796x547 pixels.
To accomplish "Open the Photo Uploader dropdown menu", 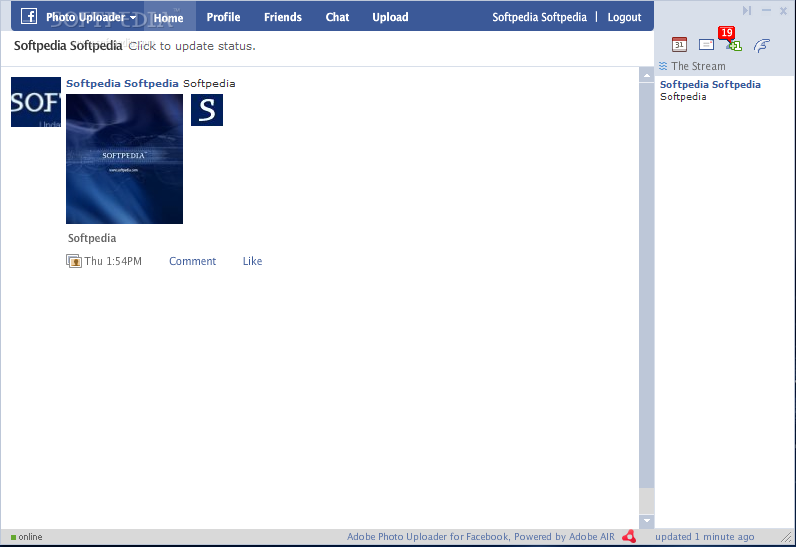I will click(91, 17).
